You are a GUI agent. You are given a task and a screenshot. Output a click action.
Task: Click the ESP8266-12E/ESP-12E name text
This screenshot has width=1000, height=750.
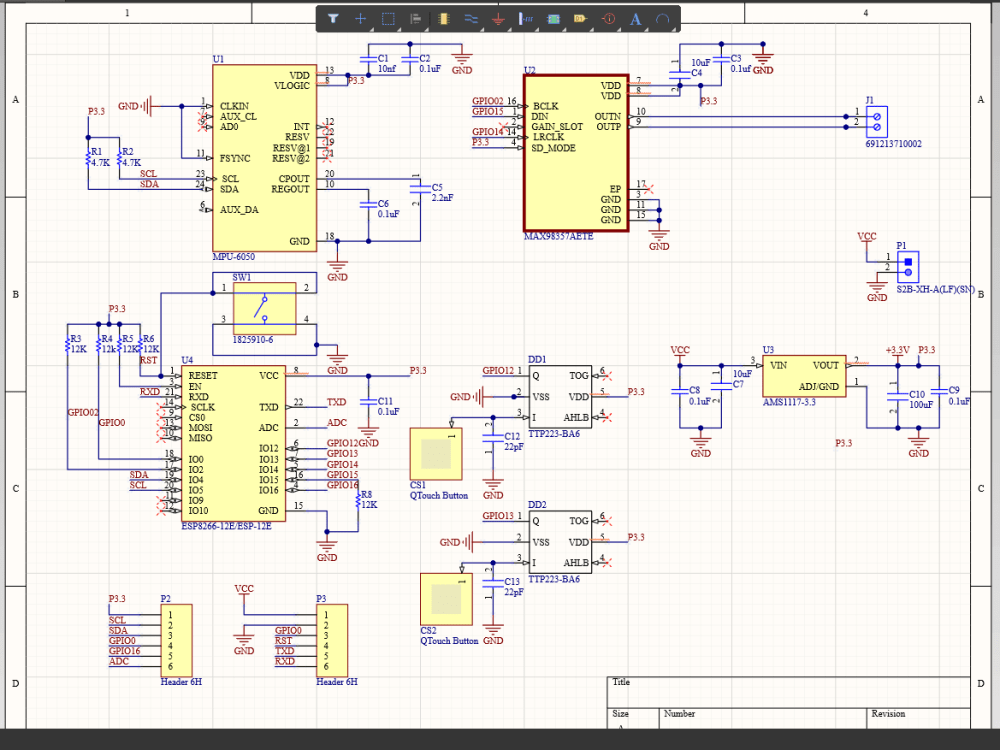click(226, 526)
